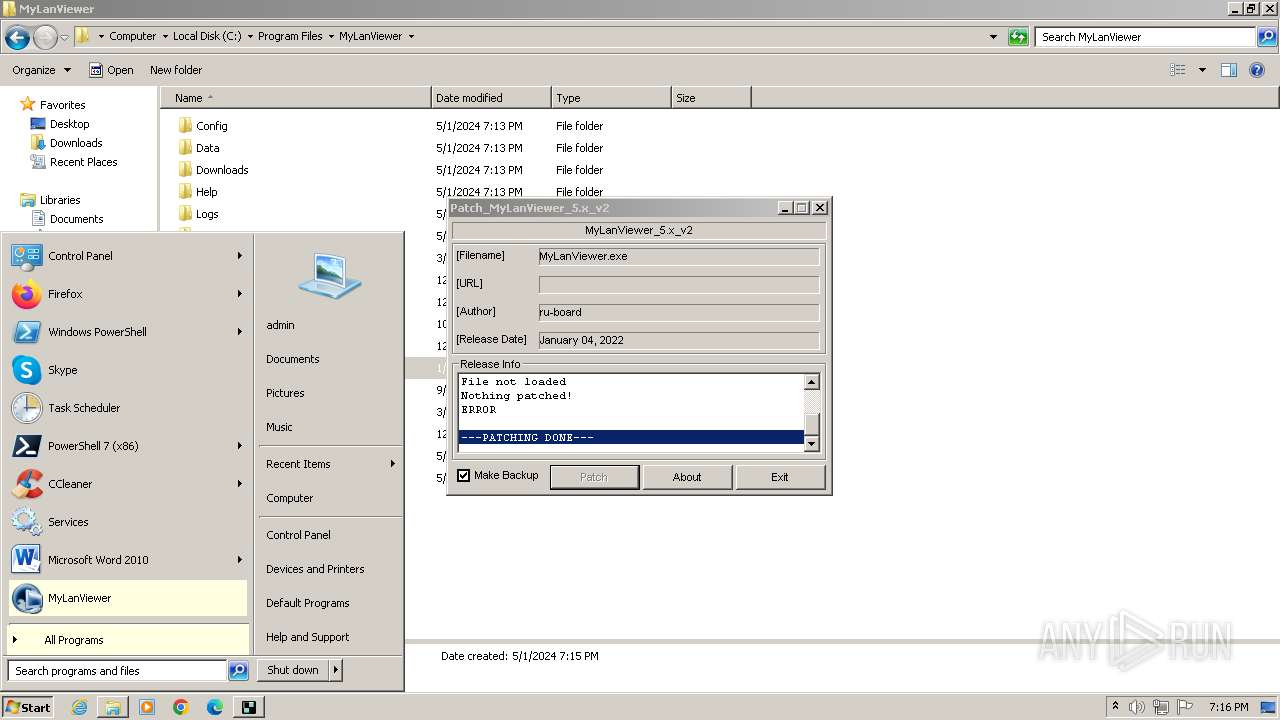Image resolution: width=1280 pixels, height=720 pixels.
Task: Click the volume speaker tray icon
Action: (x=1137, y=707)
